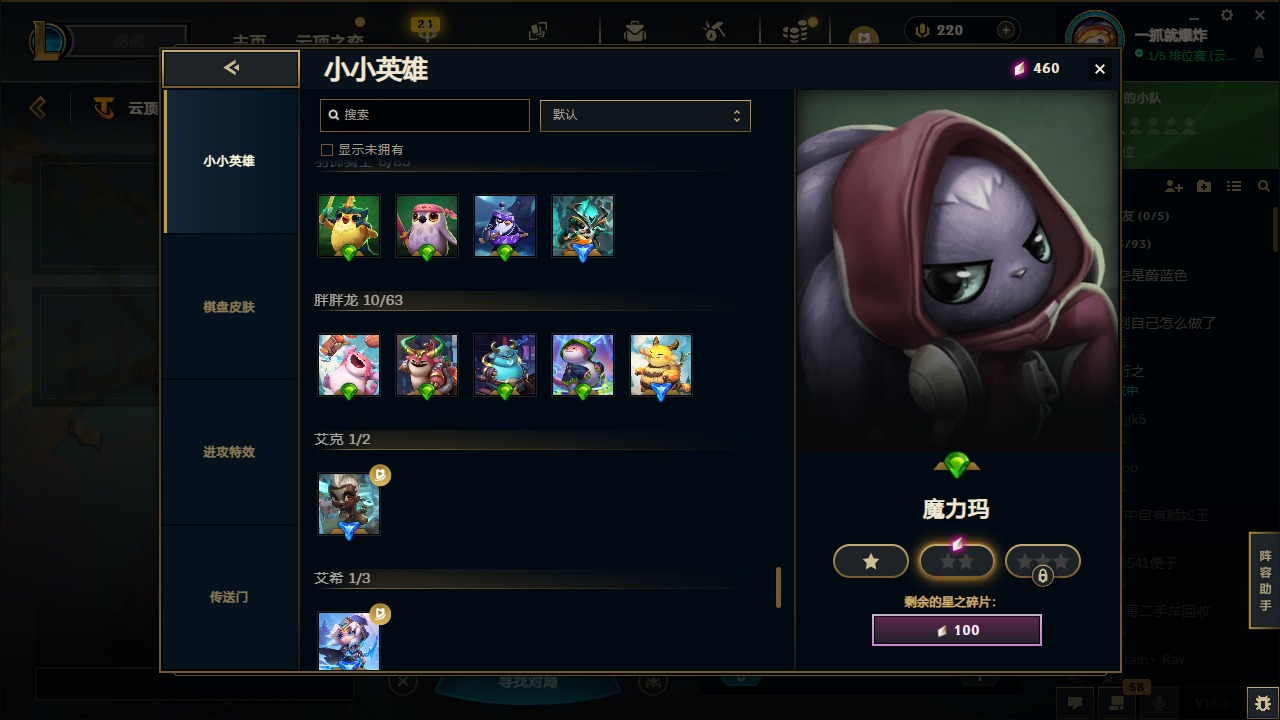This screenshot has height=720, width=1280.
Task: Click the 搜索 search input field
Action: tap(425, 115)
